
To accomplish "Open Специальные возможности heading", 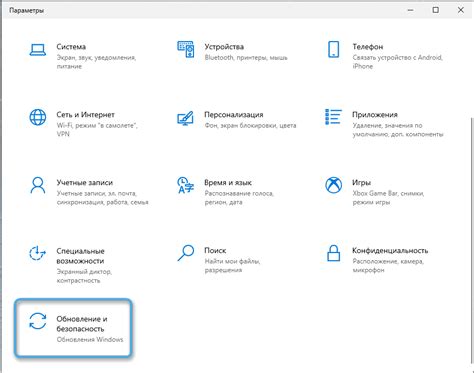I will tap(80, 256).
